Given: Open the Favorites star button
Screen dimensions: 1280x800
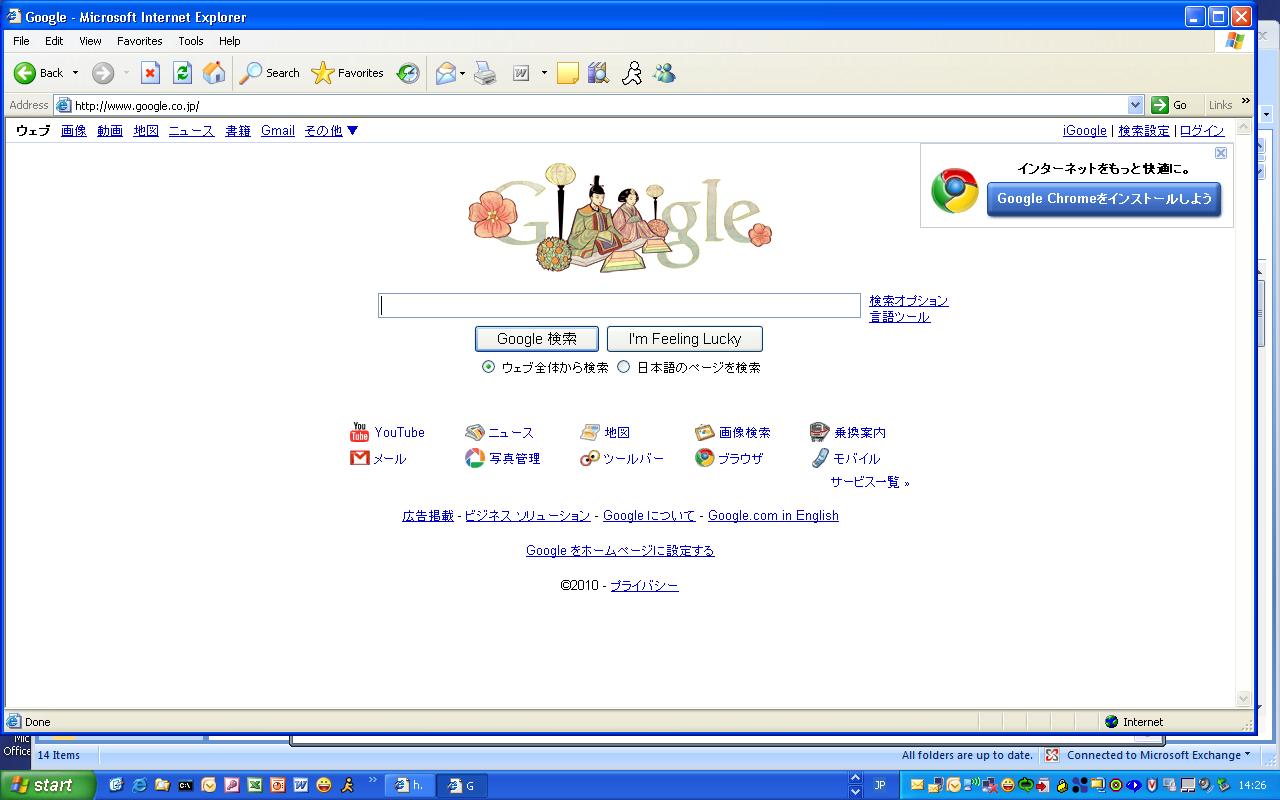Looking at the screenshot, I should [347, 73].
